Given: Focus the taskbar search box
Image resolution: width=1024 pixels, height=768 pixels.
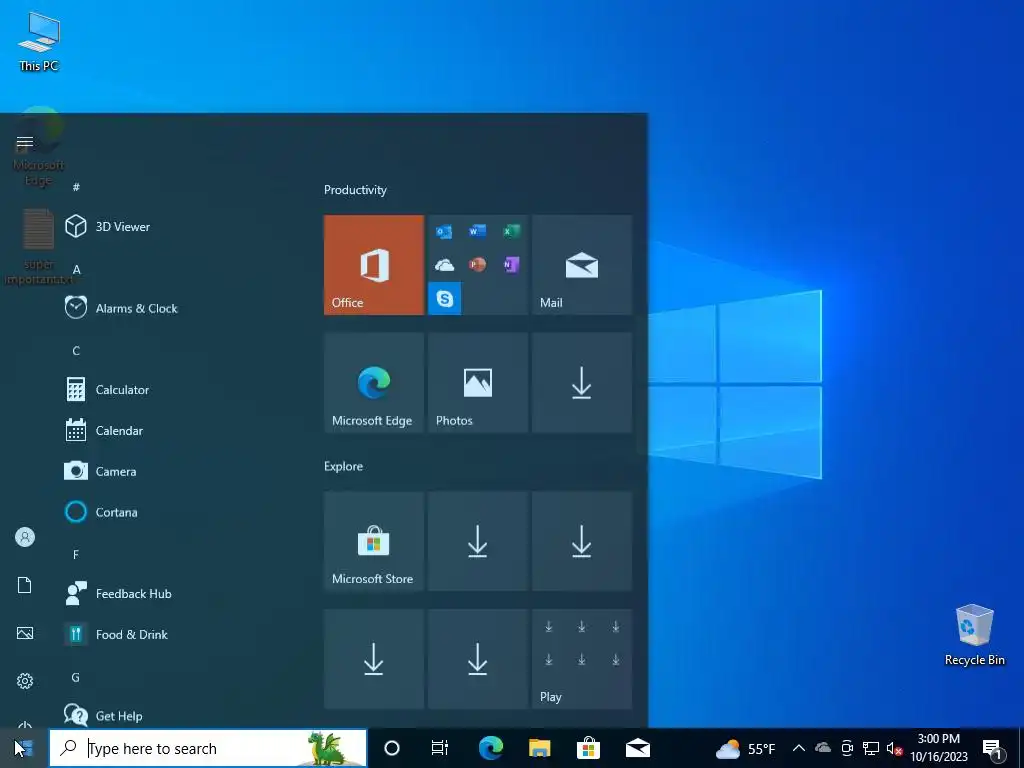Looking at the screenshot, I should [208, 748].
